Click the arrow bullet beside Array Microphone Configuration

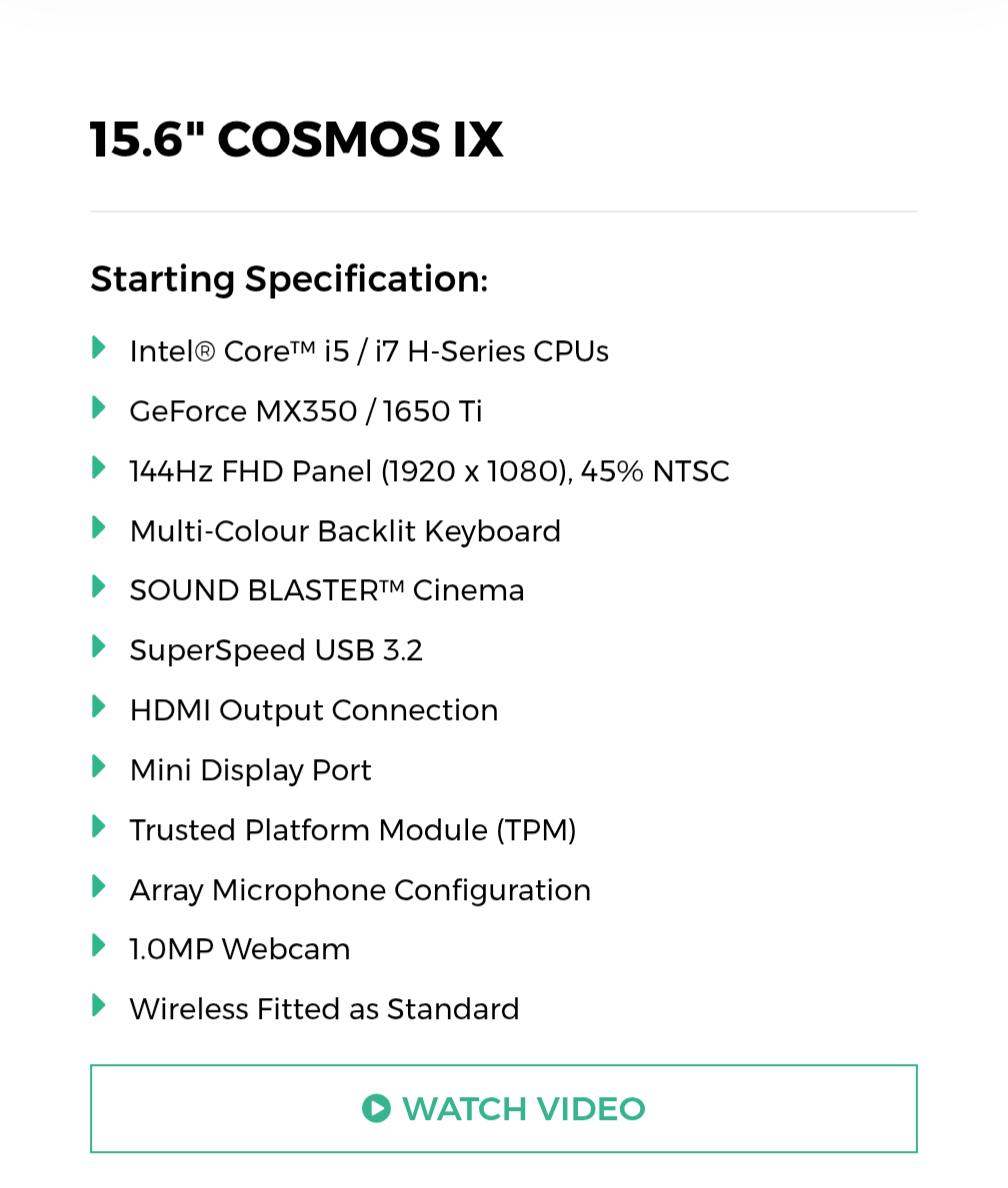[x=99, y=886]
